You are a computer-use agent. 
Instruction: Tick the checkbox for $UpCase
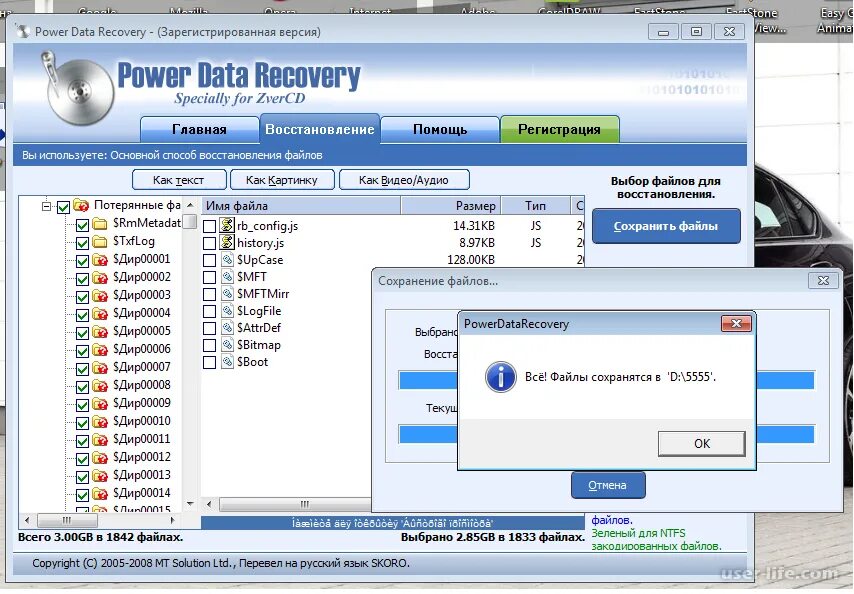210,260
